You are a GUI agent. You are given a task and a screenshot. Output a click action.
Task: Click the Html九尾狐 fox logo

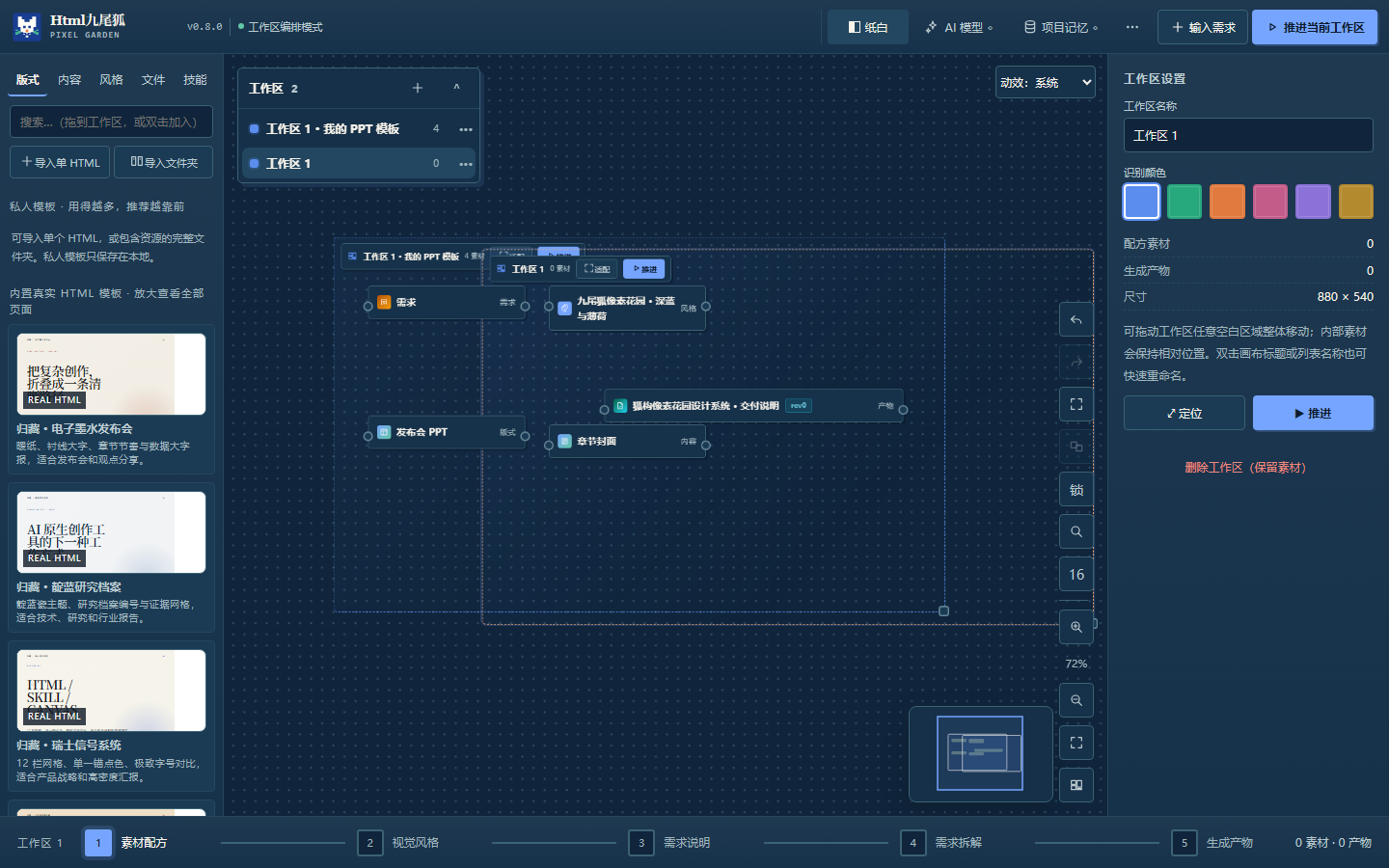(27, 27)
